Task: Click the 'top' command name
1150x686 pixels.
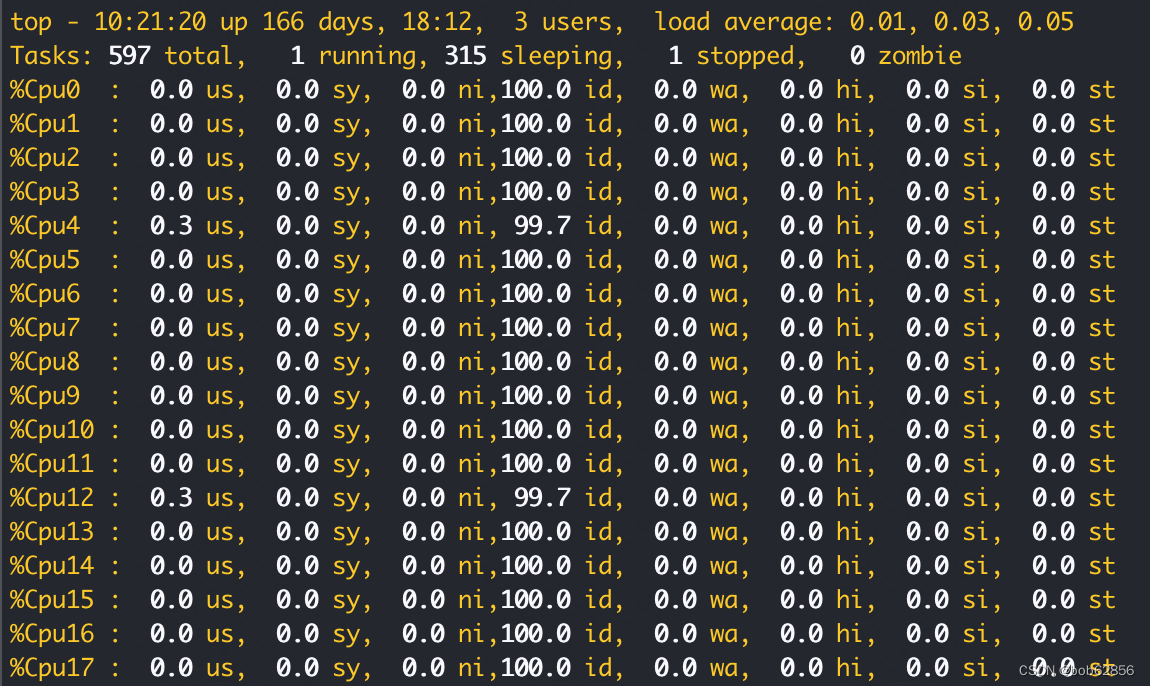Action: [x=31, y=23]
